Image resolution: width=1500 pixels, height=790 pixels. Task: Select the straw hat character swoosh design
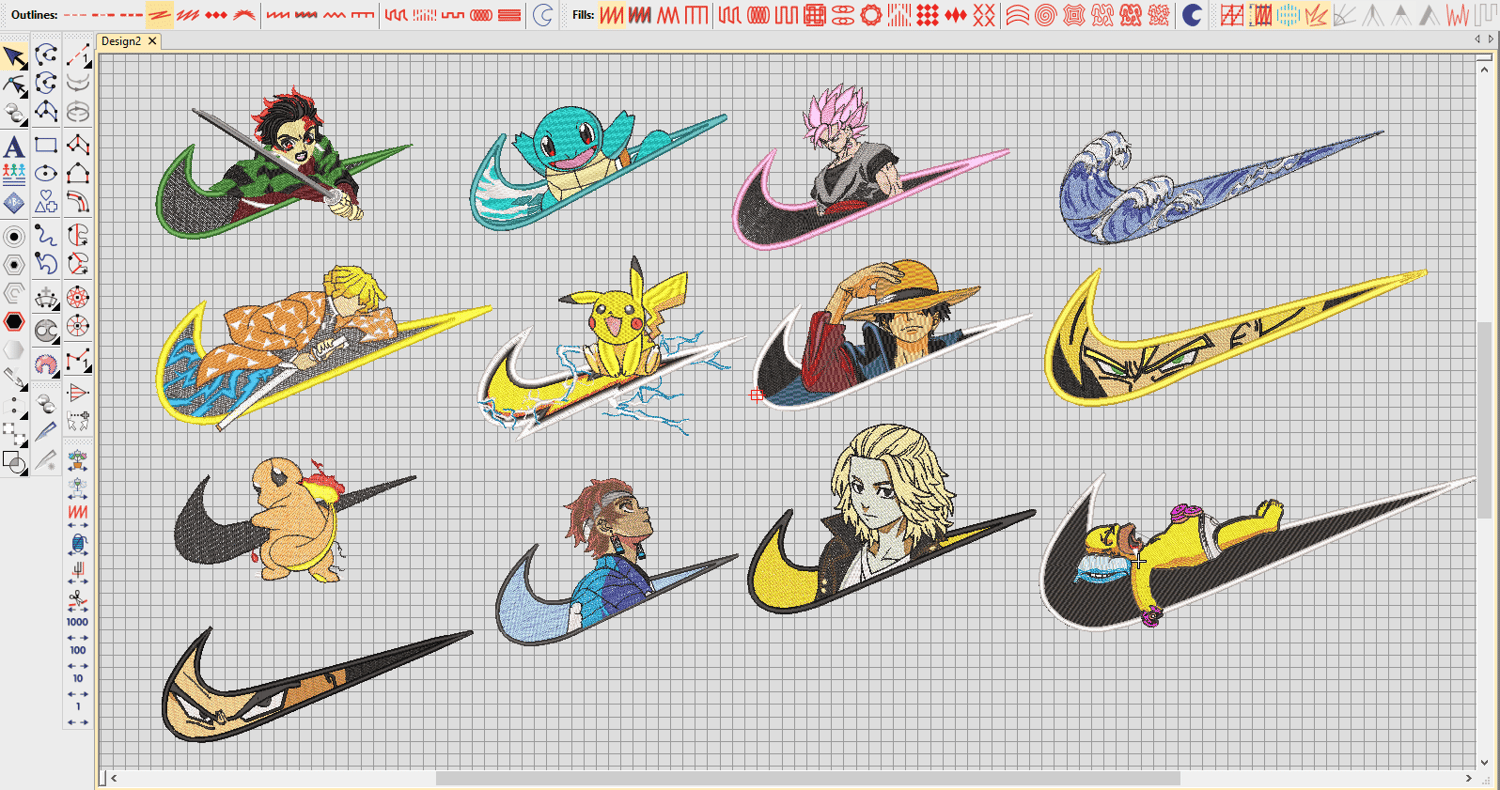(x=893, y=335)
